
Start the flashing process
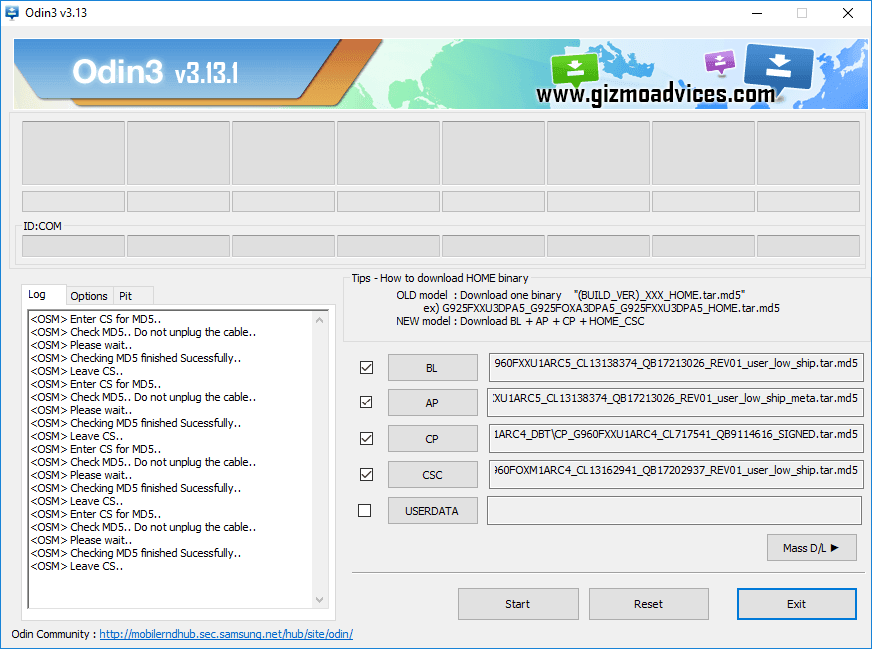(518, 604)
